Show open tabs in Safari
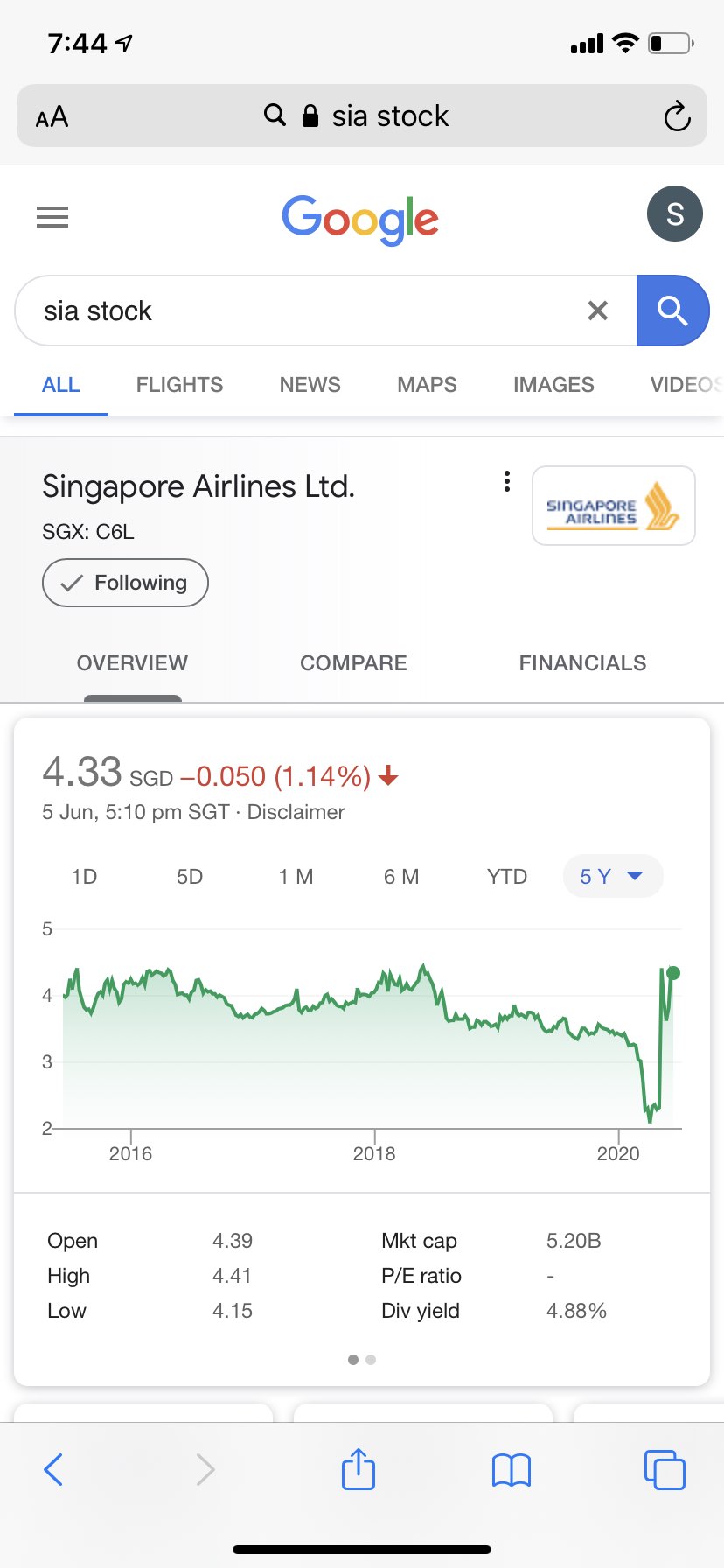The image size is (724, 1568). coord(664,1470)
